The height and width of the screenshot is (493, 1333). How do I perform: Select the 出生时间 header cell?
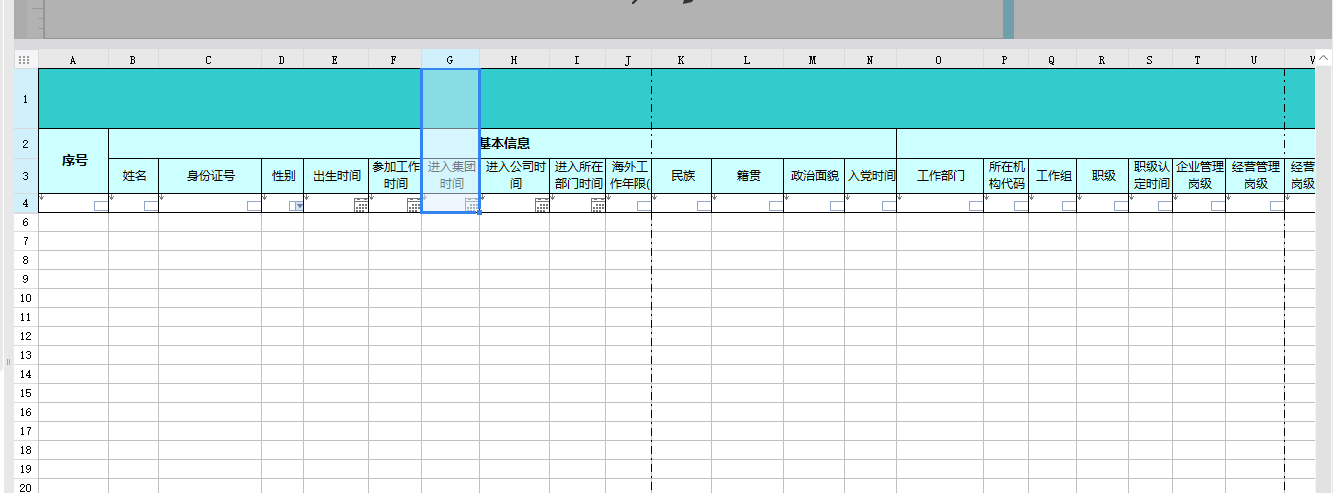336,175
